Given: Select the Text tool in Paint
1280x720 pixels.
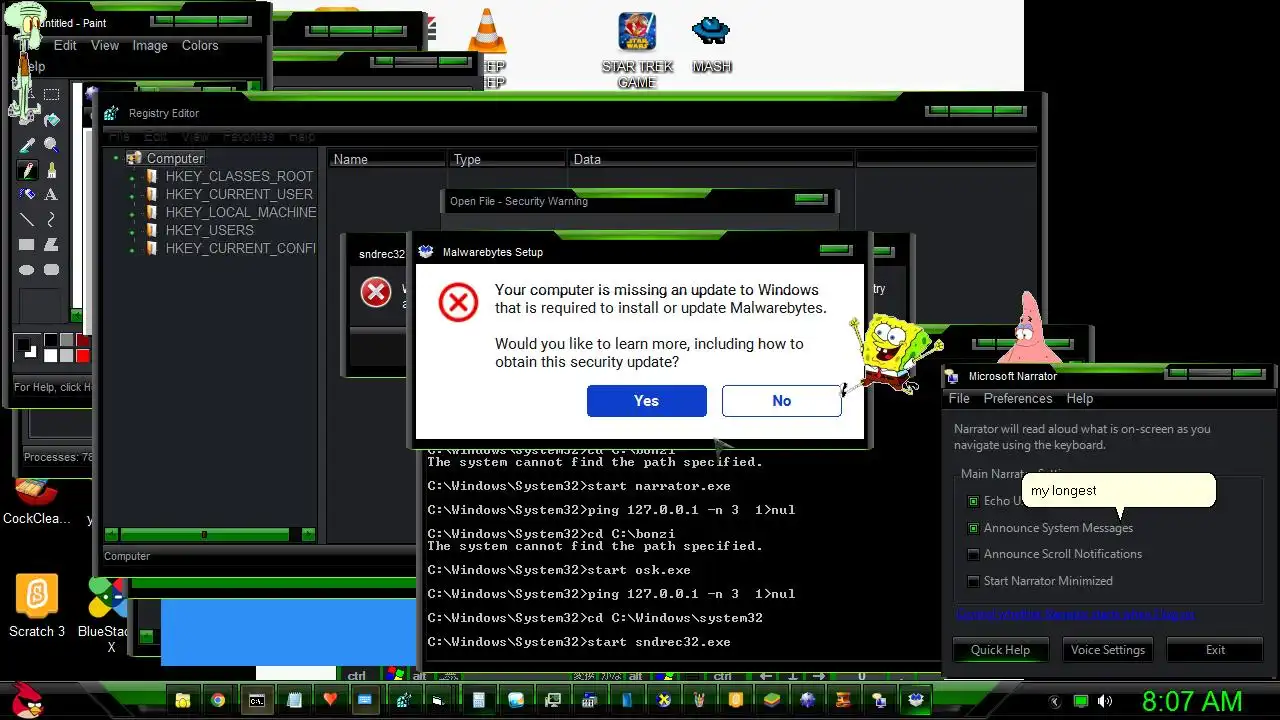Looking at the screenshot, I should click(51, 195).
